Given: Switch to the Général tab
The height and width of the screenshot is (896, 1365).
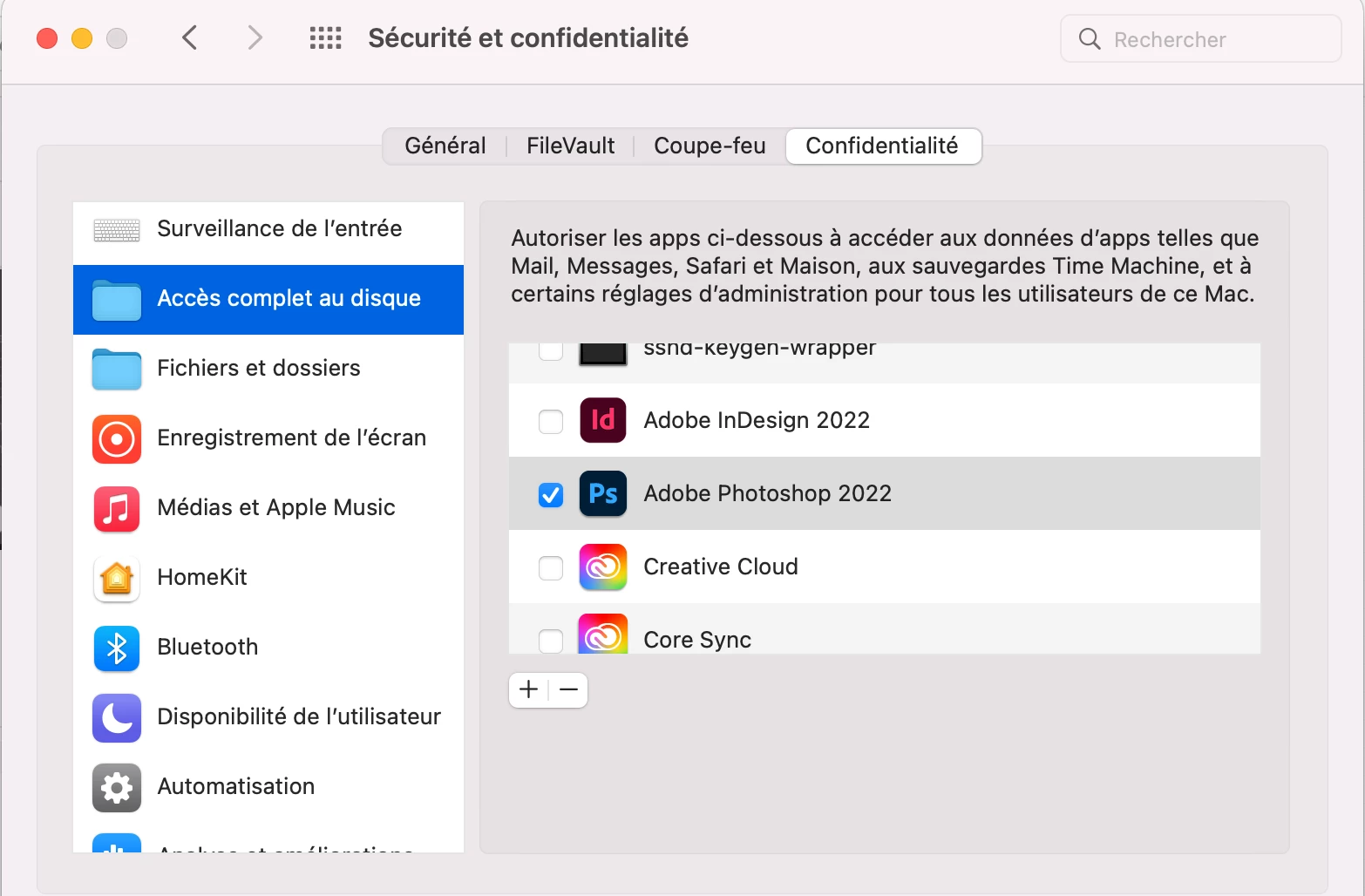Looking at the screenshot, I should click(x=445, y=146).
